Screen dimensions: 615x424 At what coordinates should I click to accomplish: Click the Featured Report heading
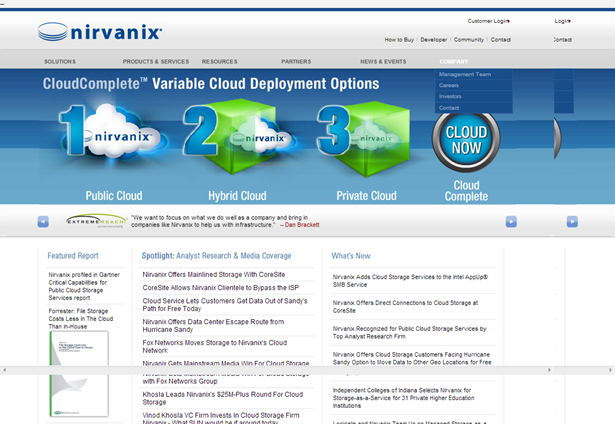pyautogui.click(x=73, y=256)
